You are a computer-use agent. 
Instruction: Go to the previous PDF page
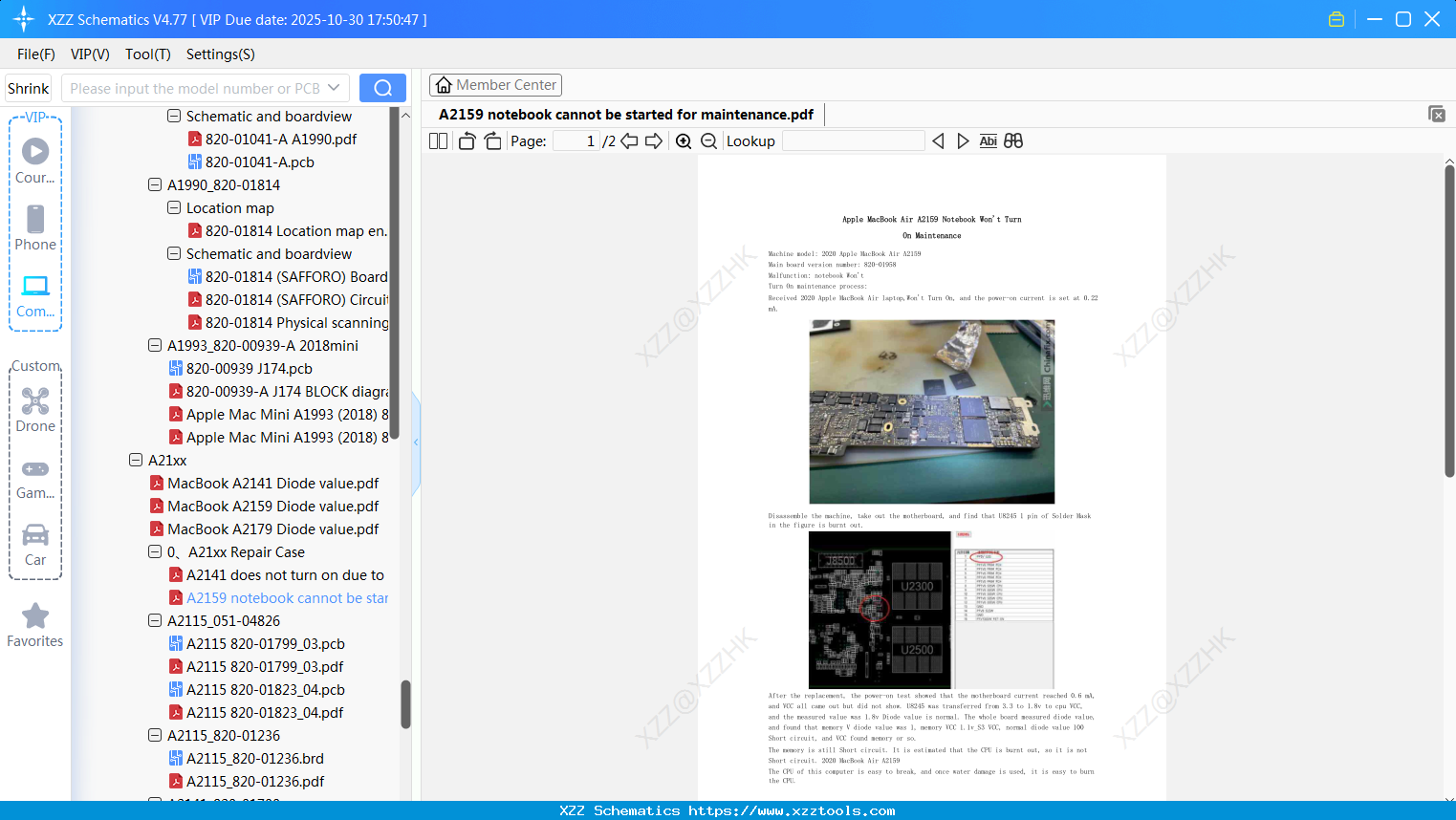pos(629,140)
